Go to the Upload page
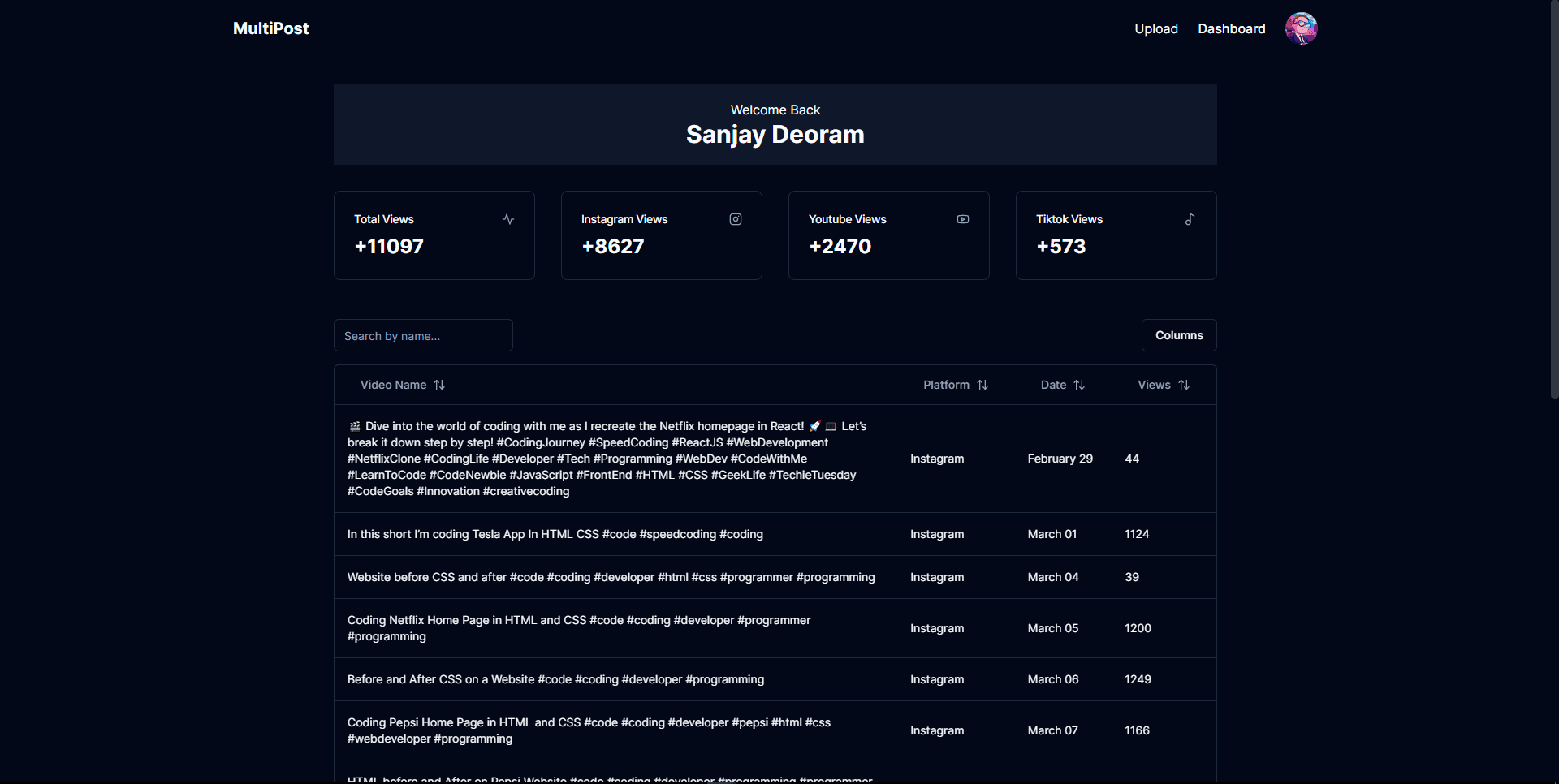This screenshot has height=784, width=1559. [1156, 28]
